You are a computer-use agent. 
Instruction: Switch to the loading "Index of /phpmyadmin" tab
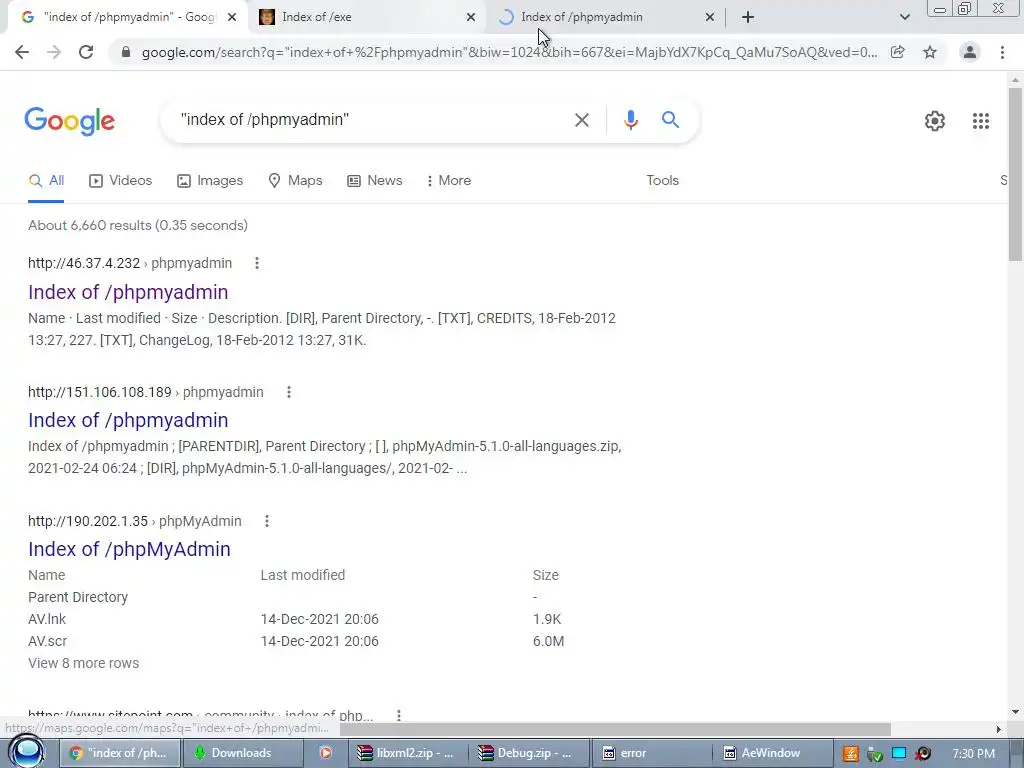604,18
